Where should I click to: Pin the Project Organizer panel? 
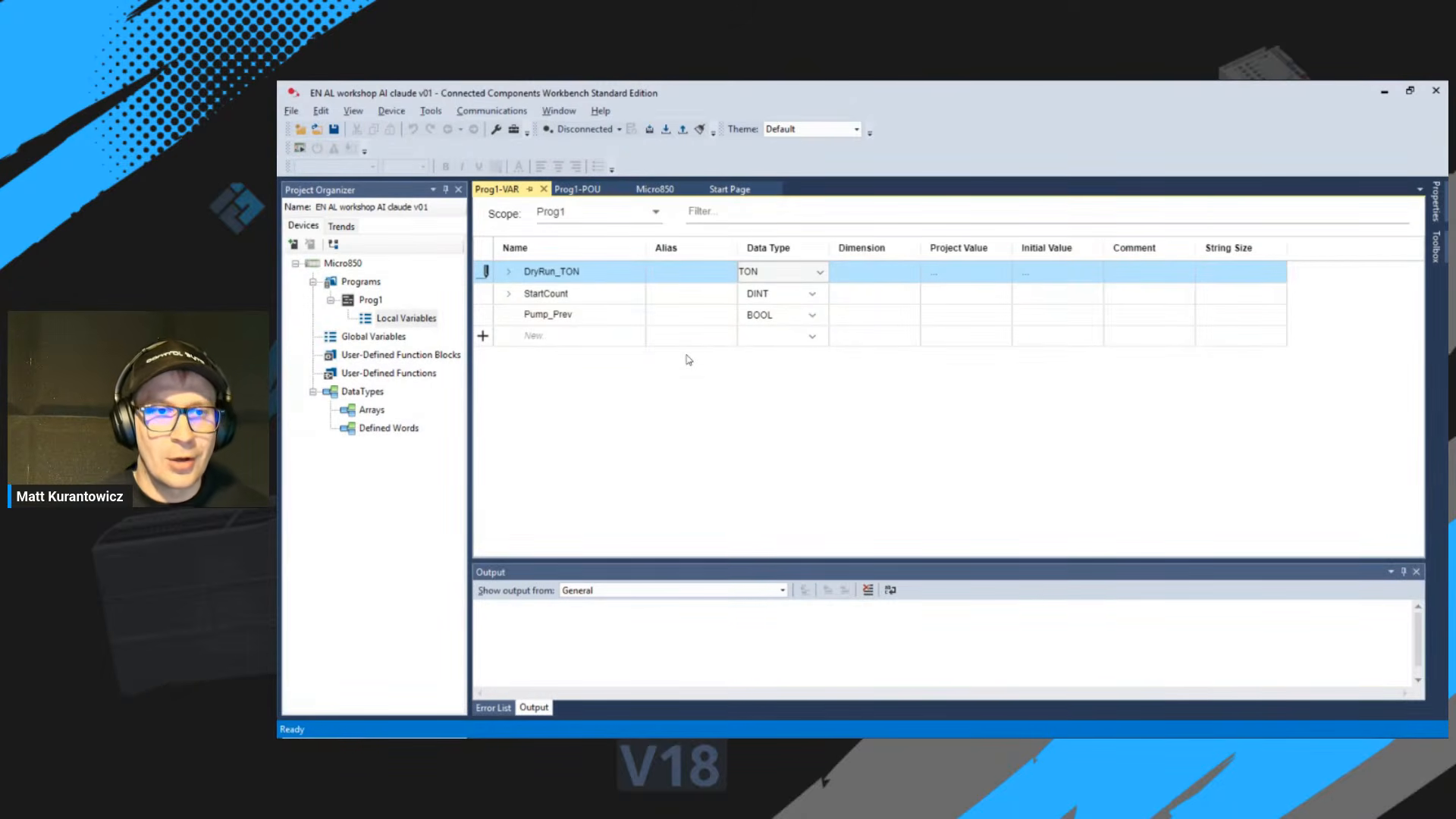click(446, 190)
